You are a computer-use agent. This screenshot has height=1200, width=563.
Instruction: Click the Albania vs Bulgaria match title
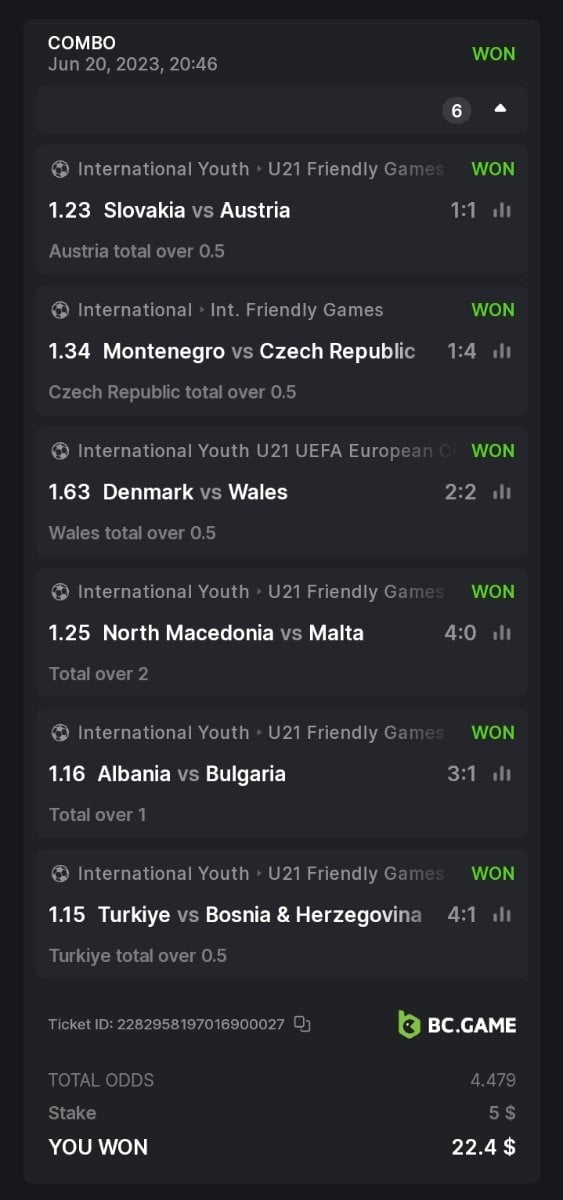click(192, 774)
